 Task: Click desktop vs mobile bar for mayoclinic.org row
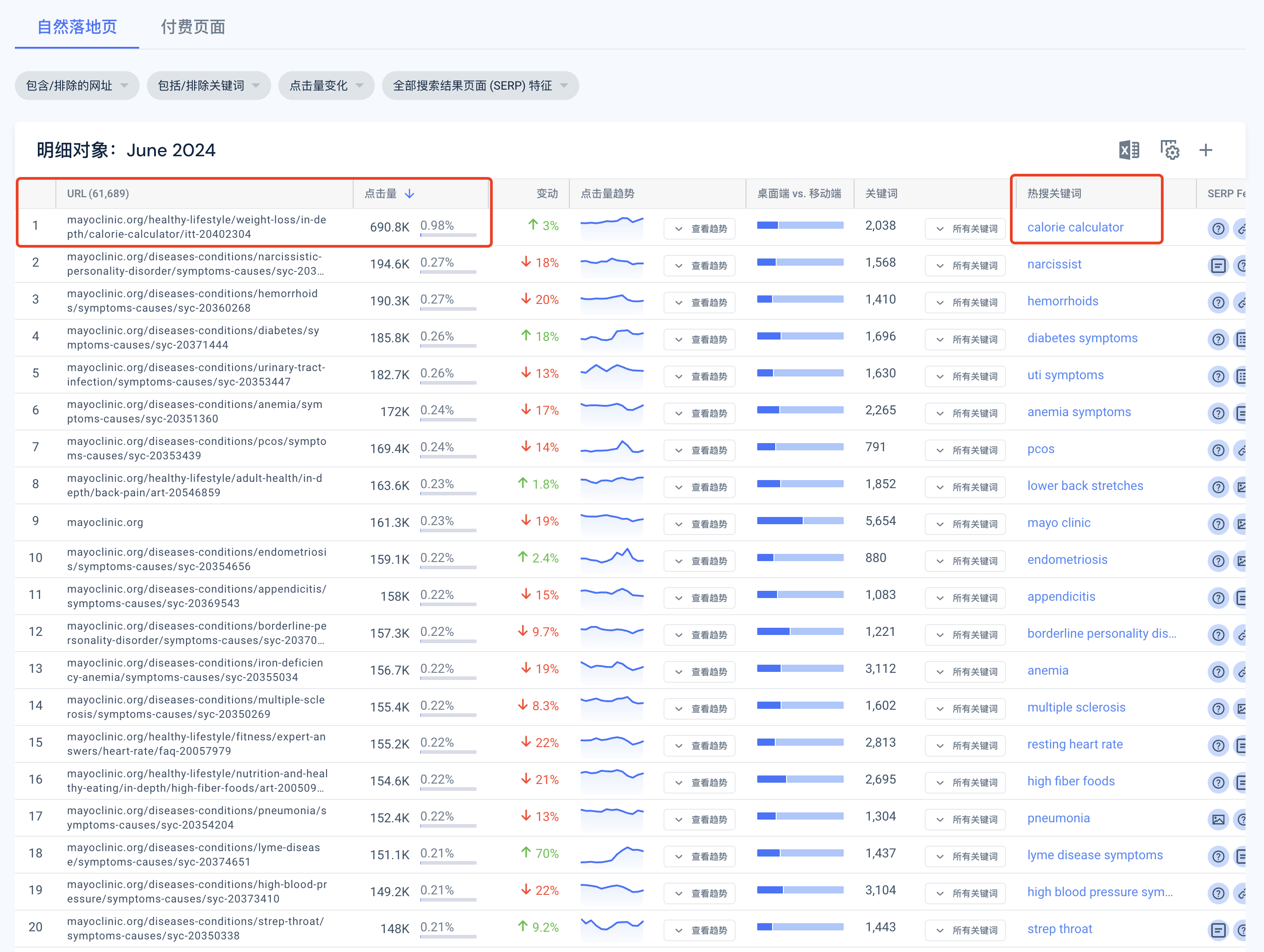pos(800,521)
